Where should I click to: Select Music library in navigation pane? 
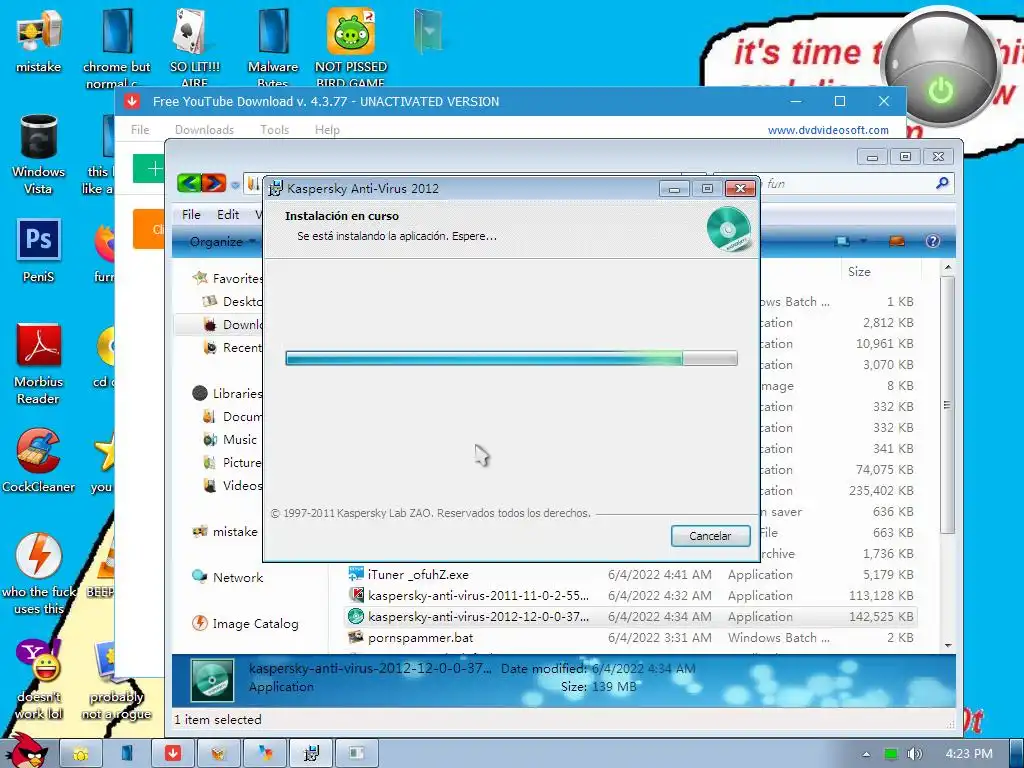click(230, 440)
